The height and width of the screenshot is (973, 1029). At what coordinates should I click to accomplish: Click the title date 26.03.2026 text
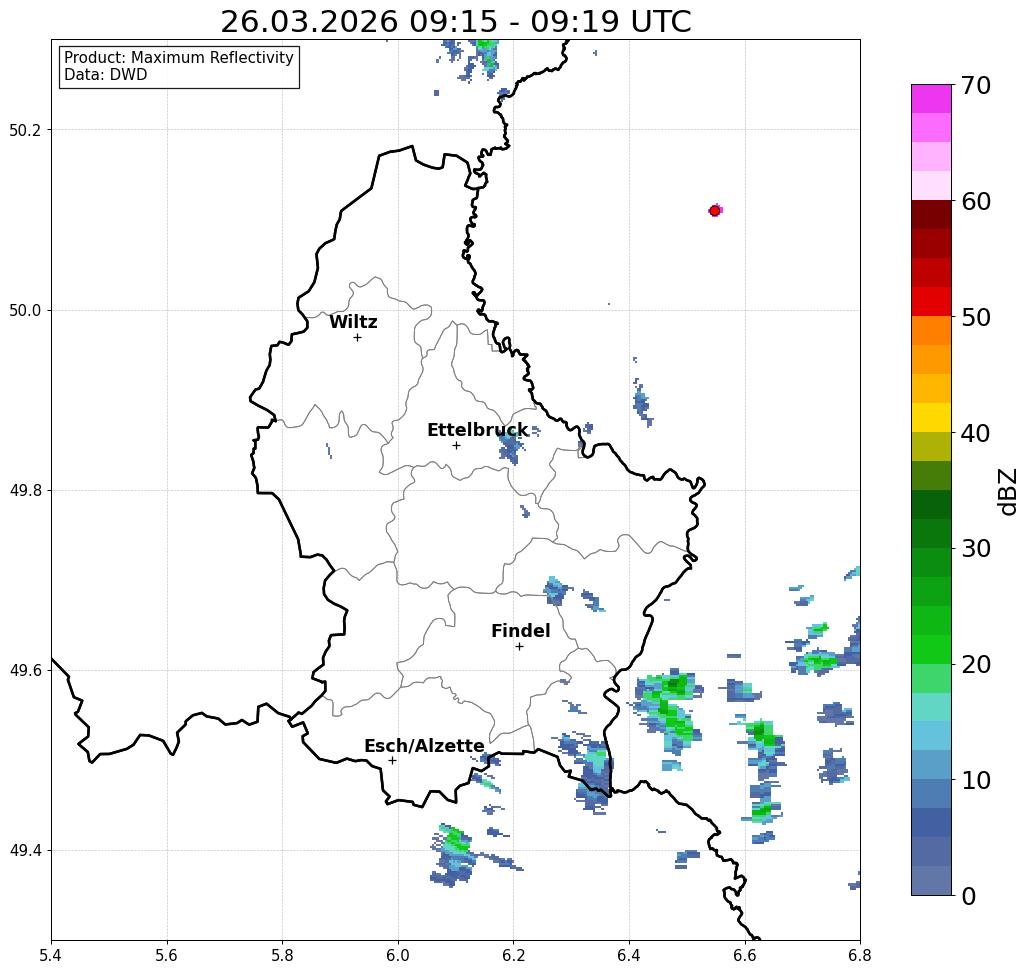click(x=309, y=22)
